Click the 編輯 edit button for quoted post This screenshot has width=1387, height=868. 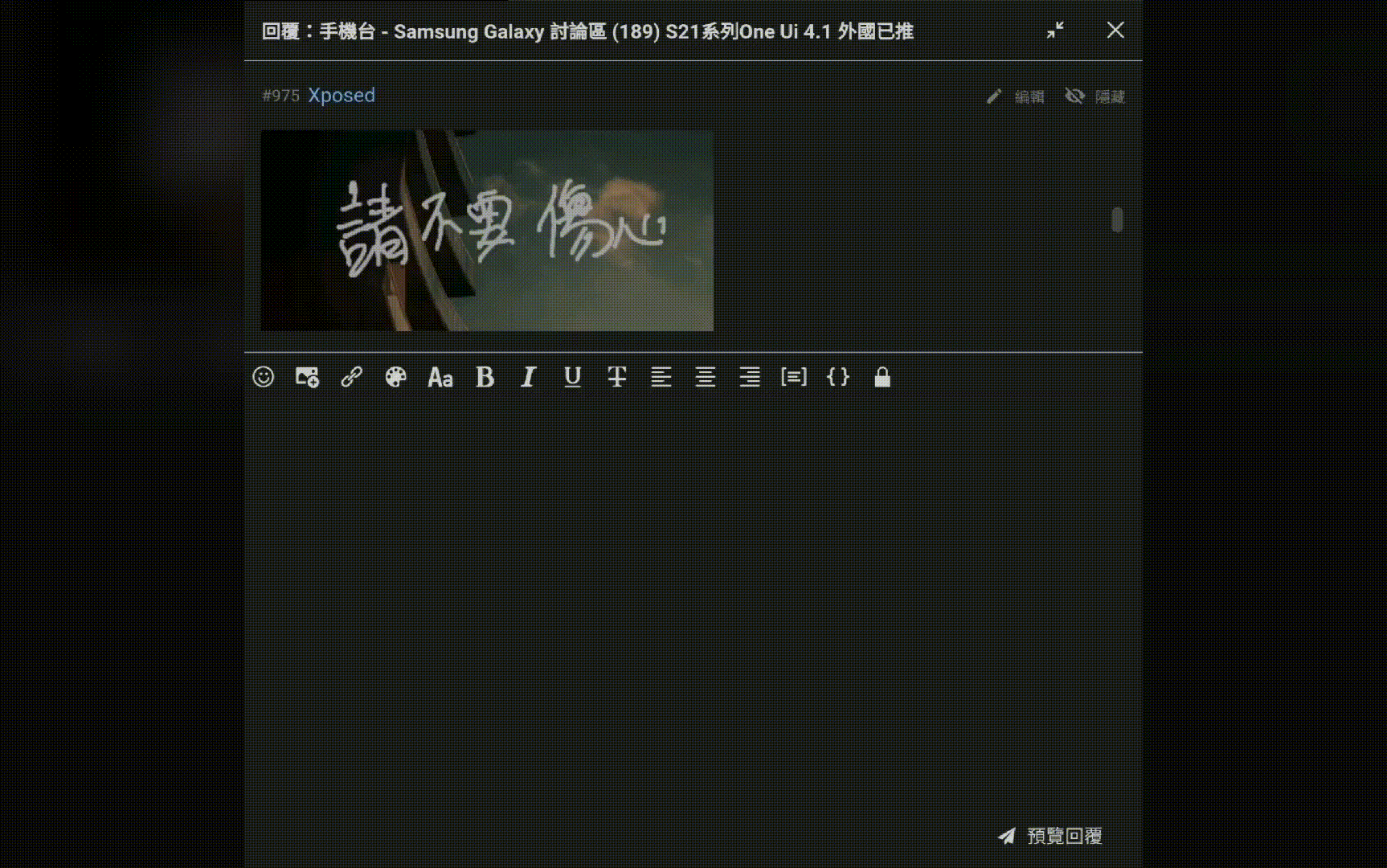point(1015,96)
